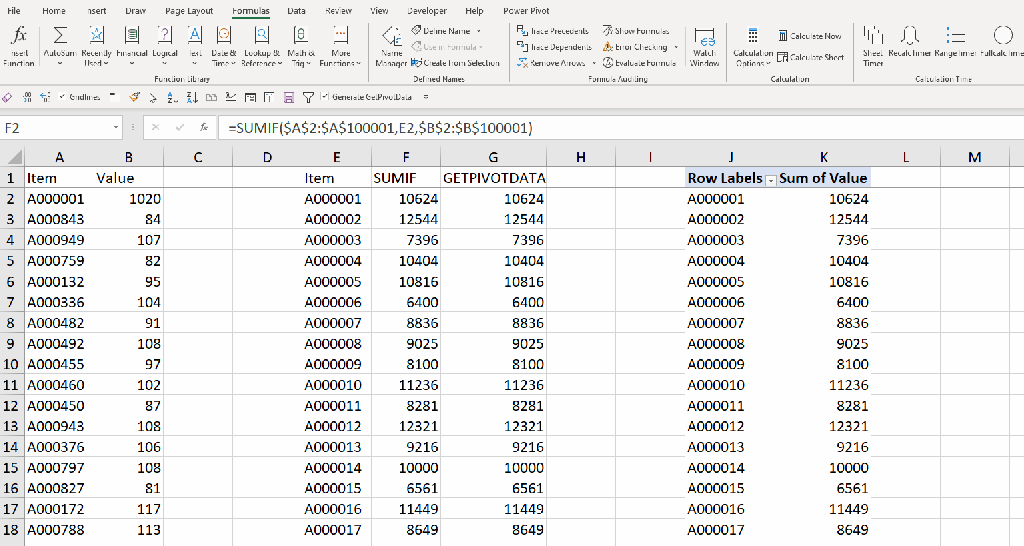This screenshot has width=1024, height=546.
Task: Switch to the Data tab
Action: [x=296, y=11]
